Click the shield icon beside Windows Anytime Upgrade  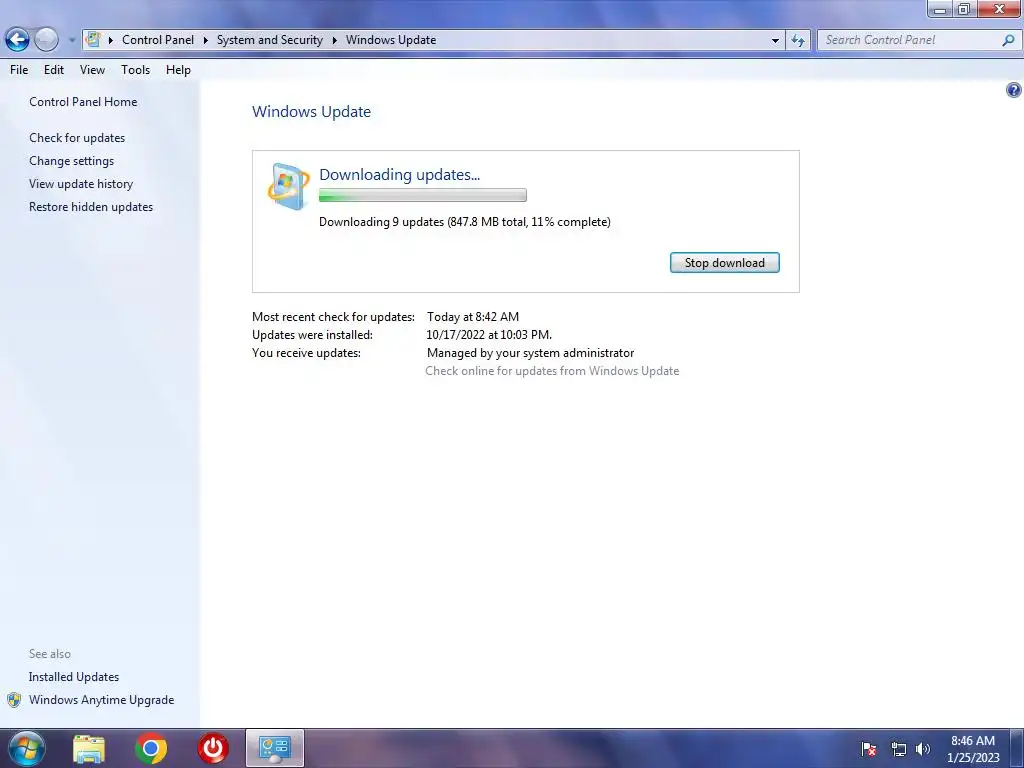tap(14, 700)
